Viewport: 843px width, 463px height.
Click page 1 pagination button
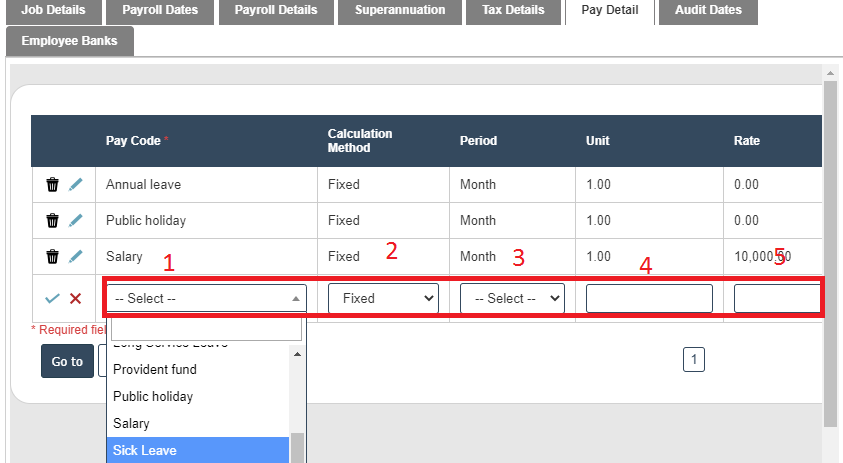(x=694, y=360)
